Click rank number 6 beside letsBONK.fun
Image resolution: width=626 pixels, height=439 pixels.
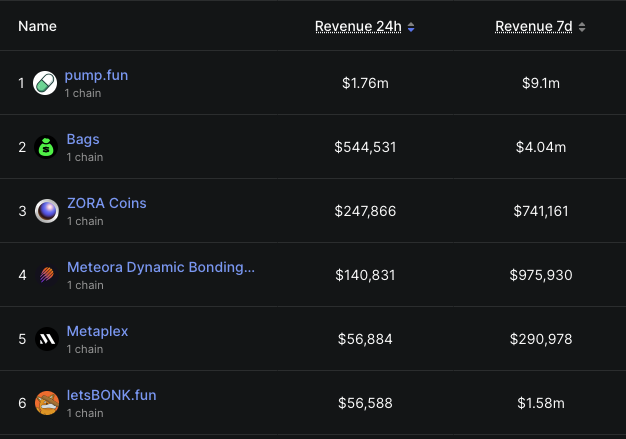click(x=22, y=403)
